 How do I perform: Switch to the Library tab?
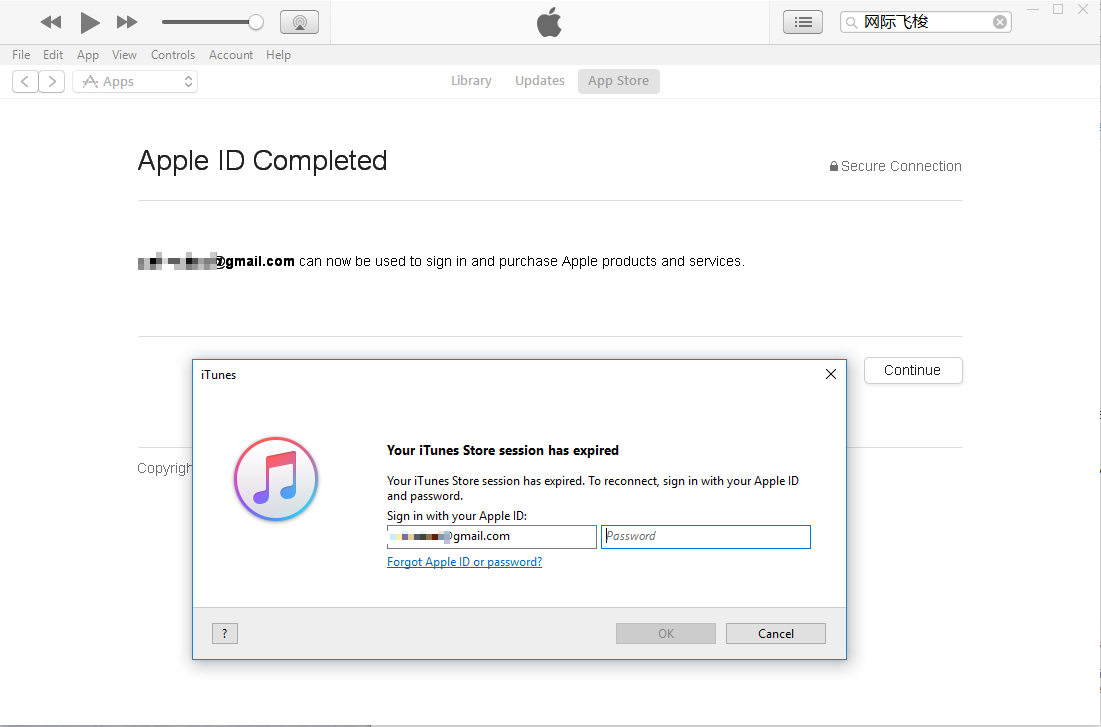471,81
